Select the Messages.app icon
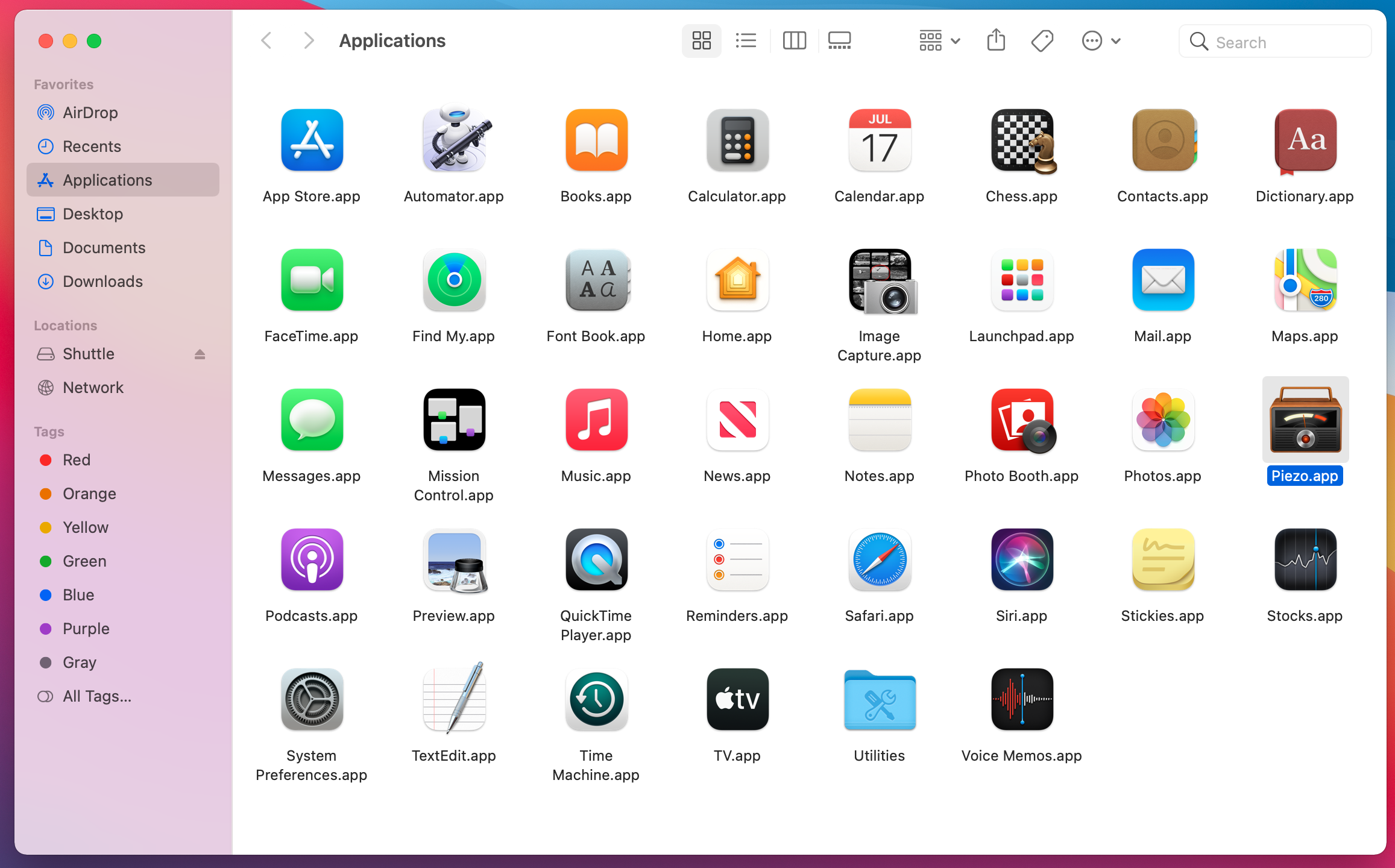 pos(312,420)
